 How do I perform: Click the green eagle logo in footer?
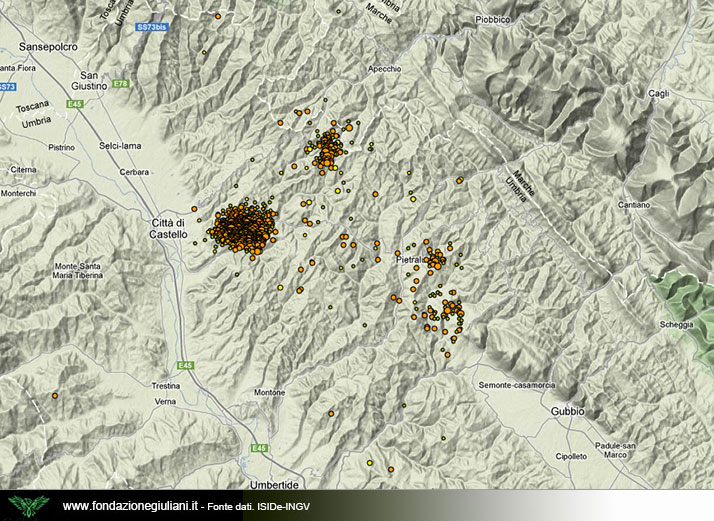click(28, 505)
